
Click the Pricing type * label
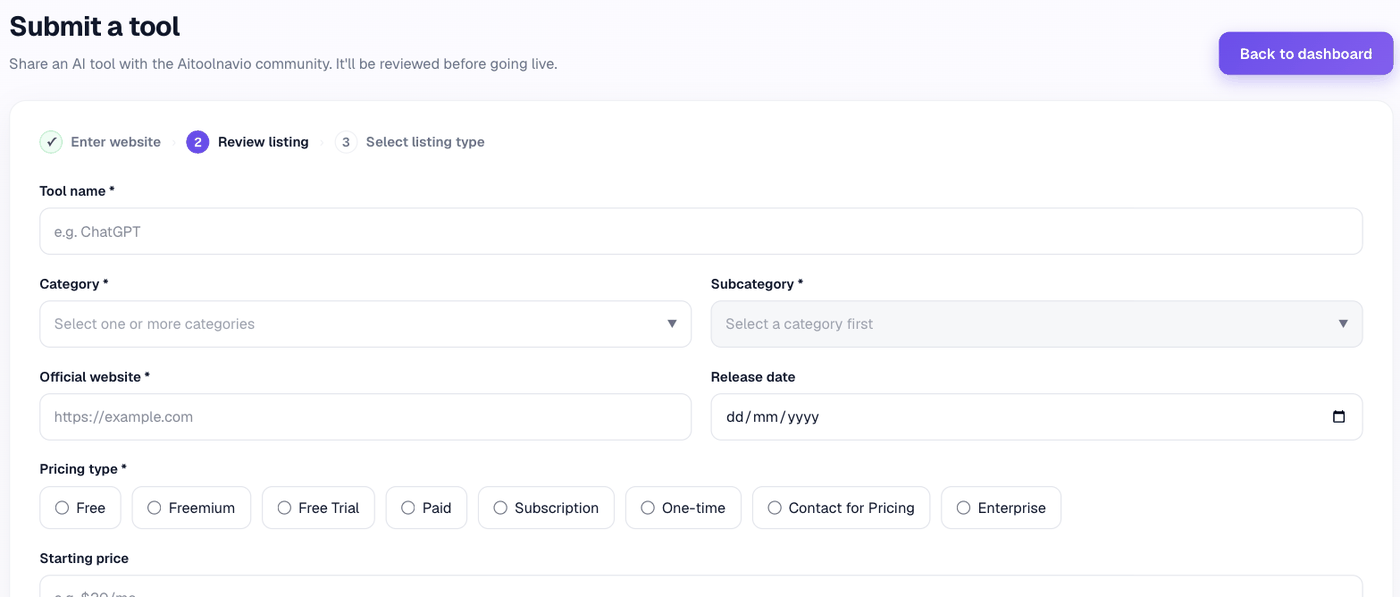(x=84, y=469)
